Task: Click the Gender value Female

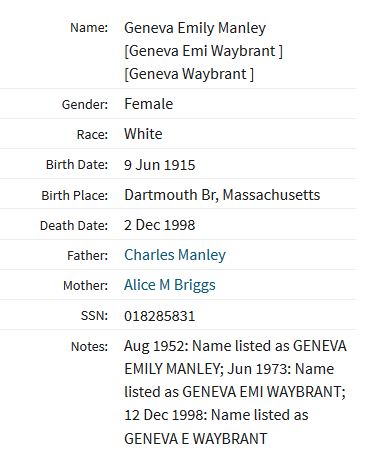Action: (149, 104)
